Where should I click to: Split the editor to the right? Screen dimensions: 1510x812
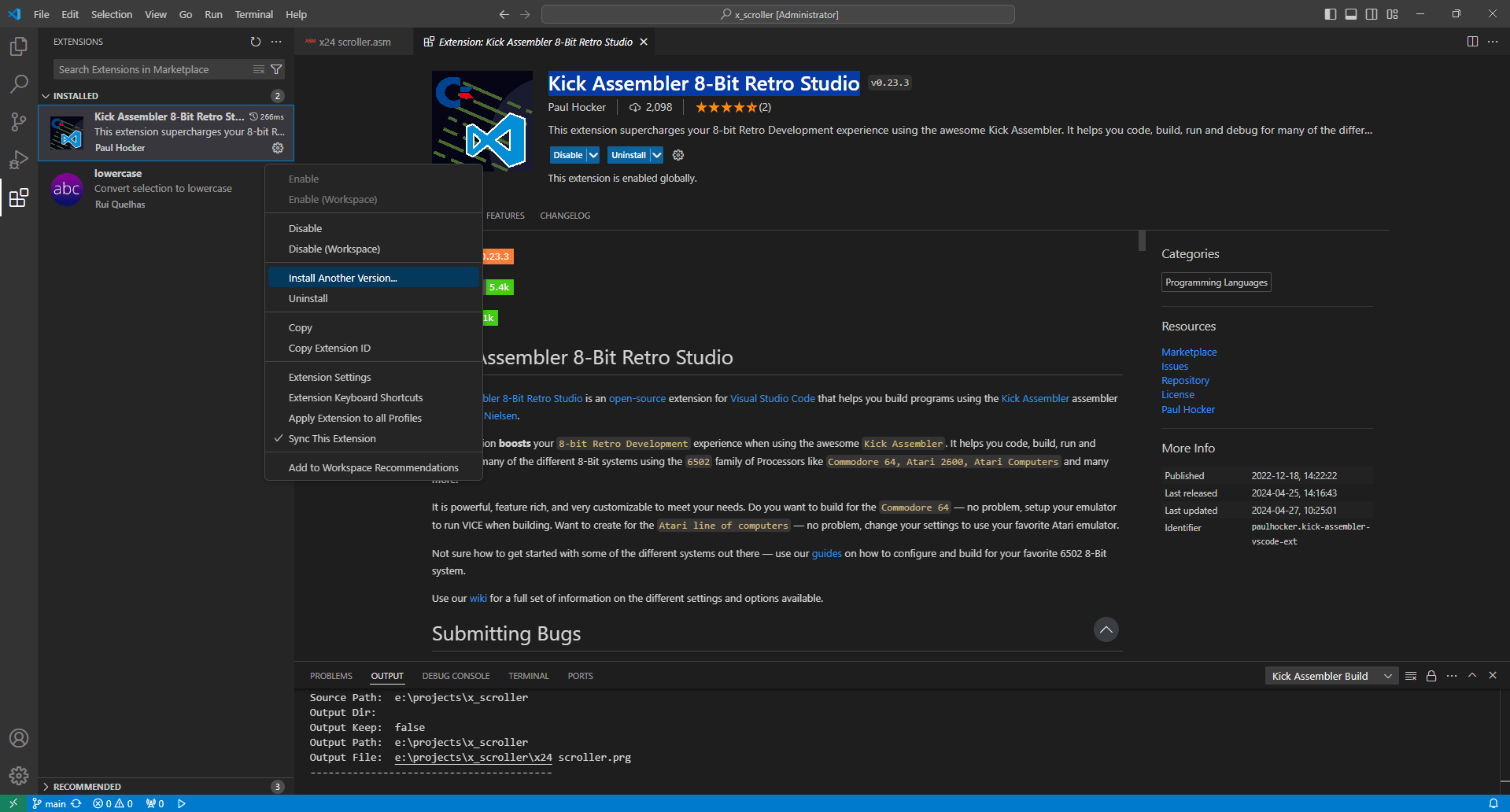tap(1472, 42)
